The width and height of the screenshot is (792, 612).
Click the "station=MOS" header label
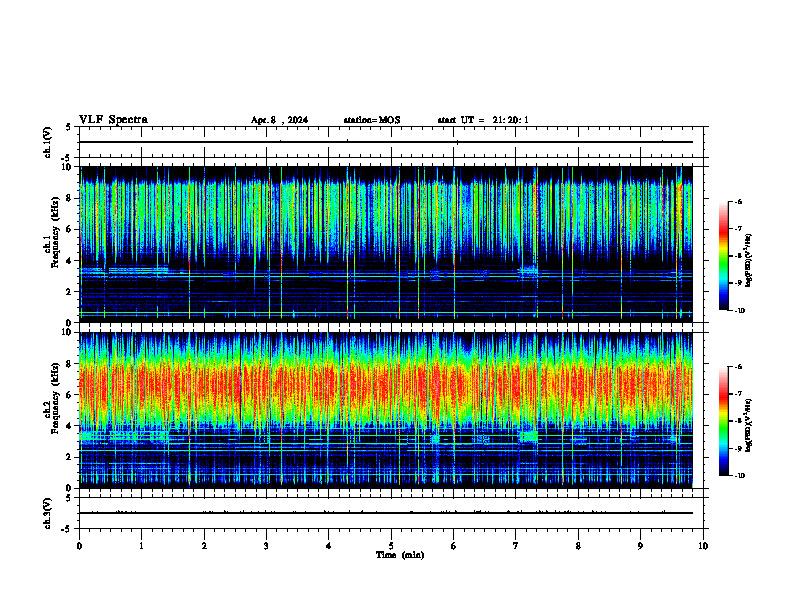pos(372,120)
